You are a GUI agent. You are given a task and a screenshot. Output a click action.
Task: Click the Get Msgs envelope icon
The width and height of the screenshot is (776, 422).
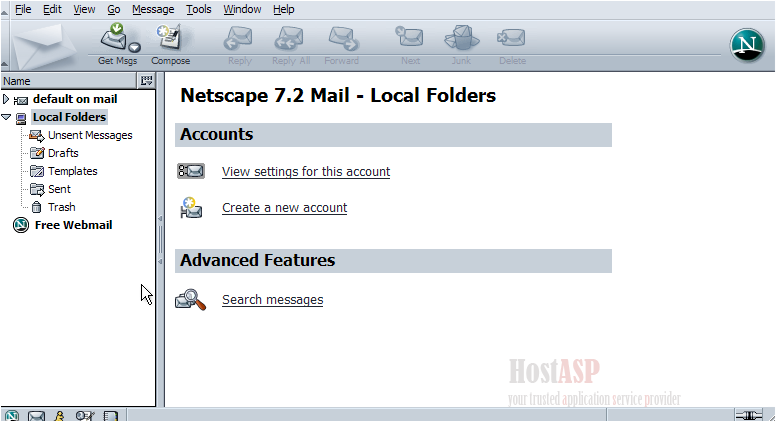[x=114, y=38]
